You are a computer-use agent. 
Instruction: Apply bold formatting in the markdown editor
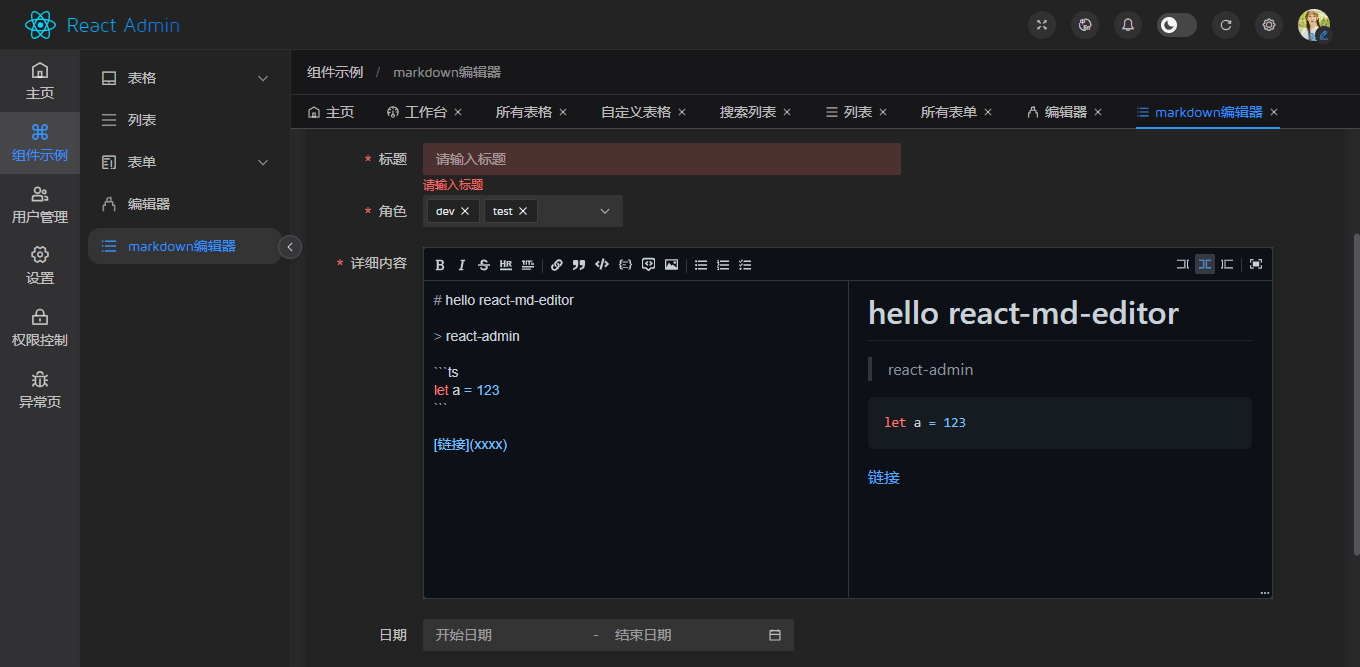point(440,264)
